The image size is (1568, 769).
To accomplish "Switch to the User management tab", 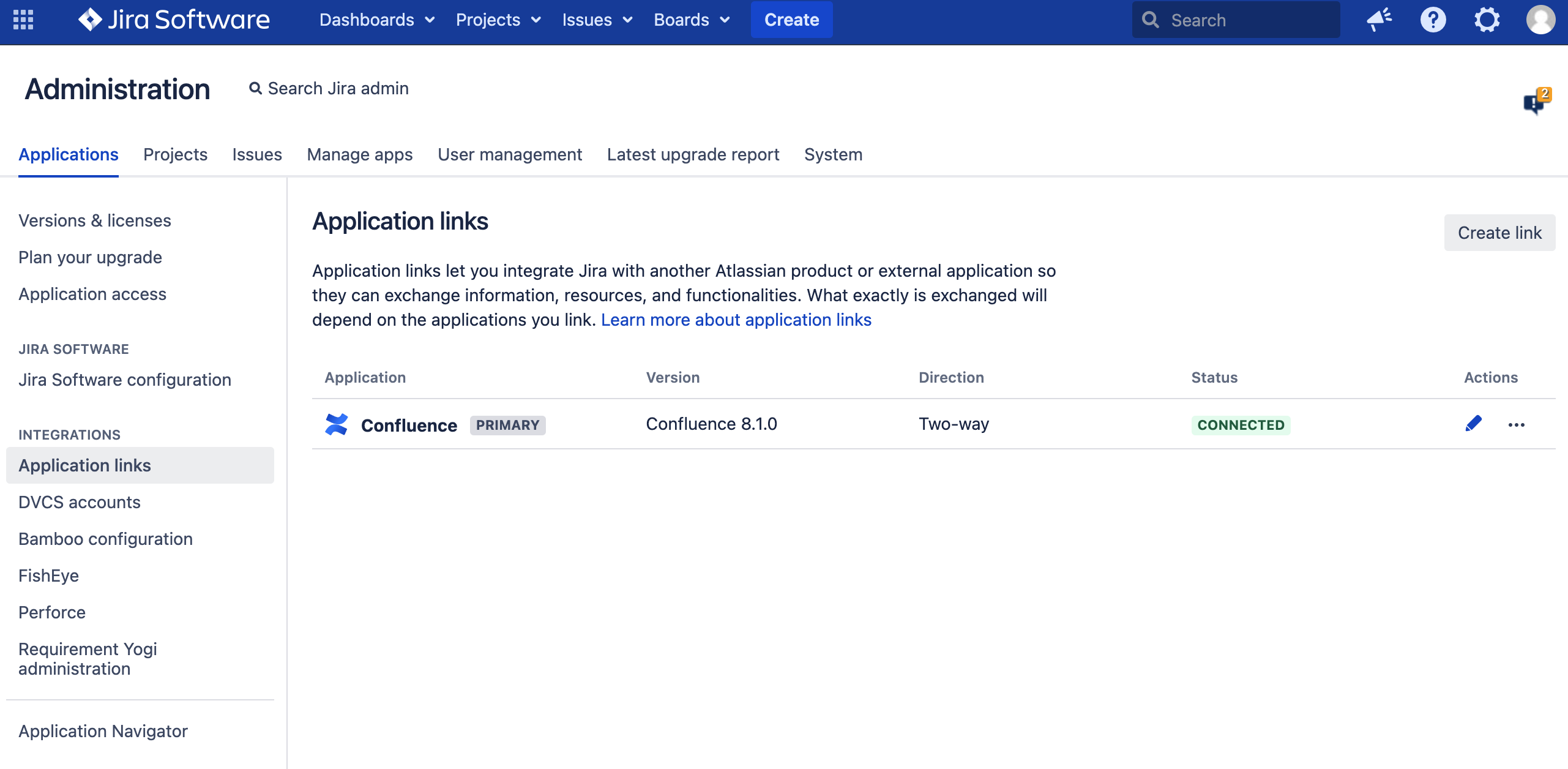I will 510,154.
